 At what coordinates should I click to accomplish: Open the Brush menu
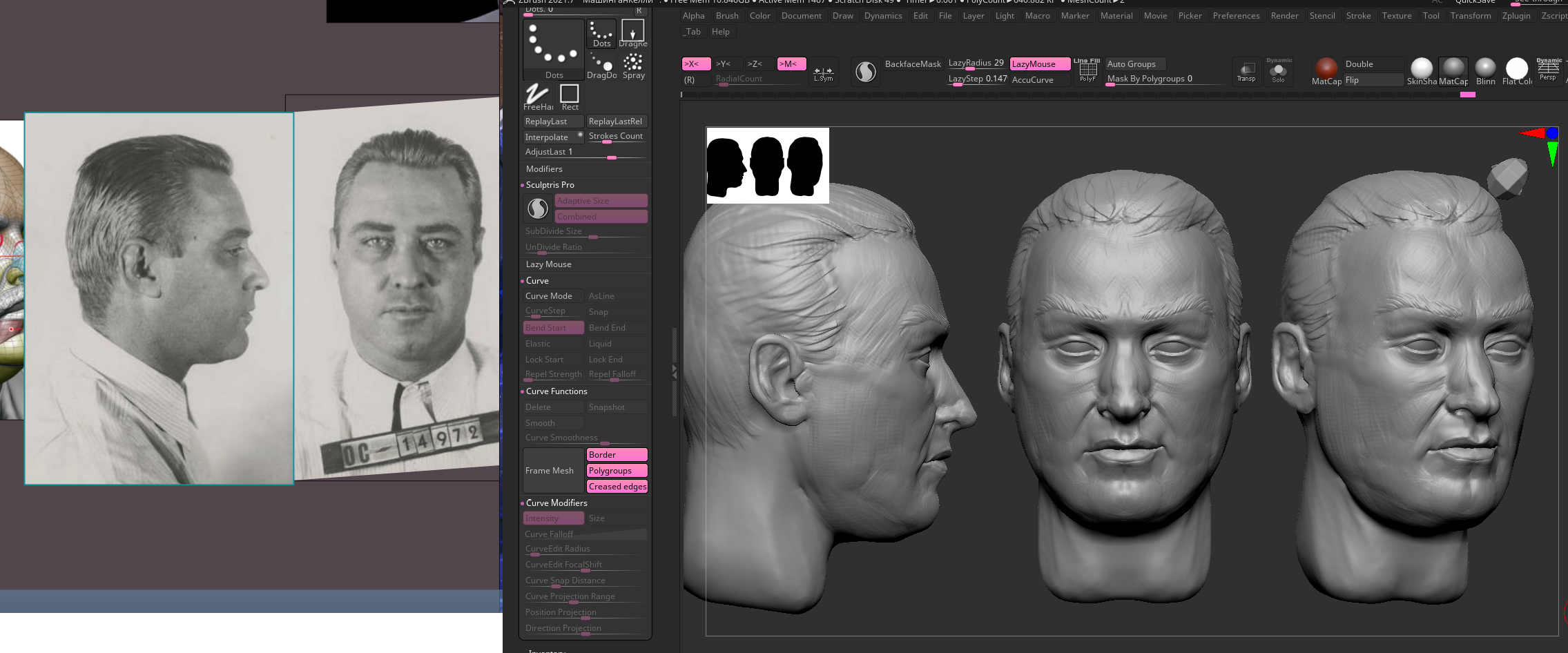coord(726,16)
